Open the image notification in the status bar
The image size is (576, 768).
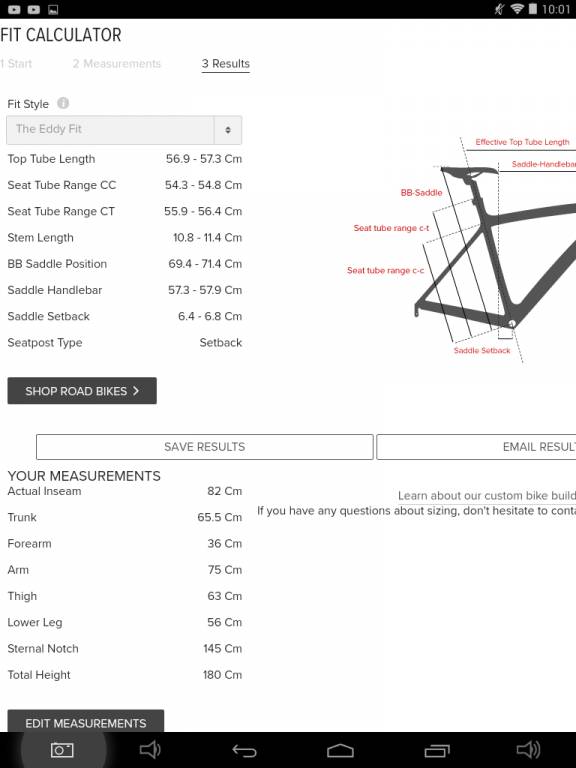(x=53, y=9)
